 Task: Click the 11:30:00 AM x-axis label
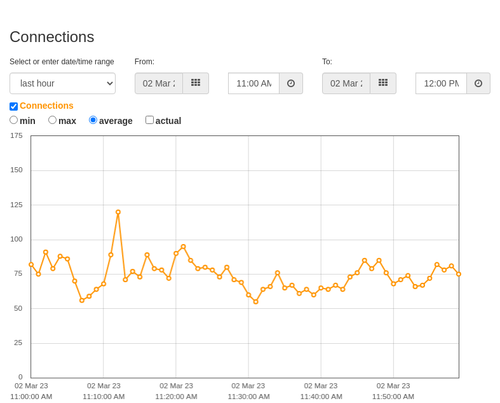click(x=249, y=397)
